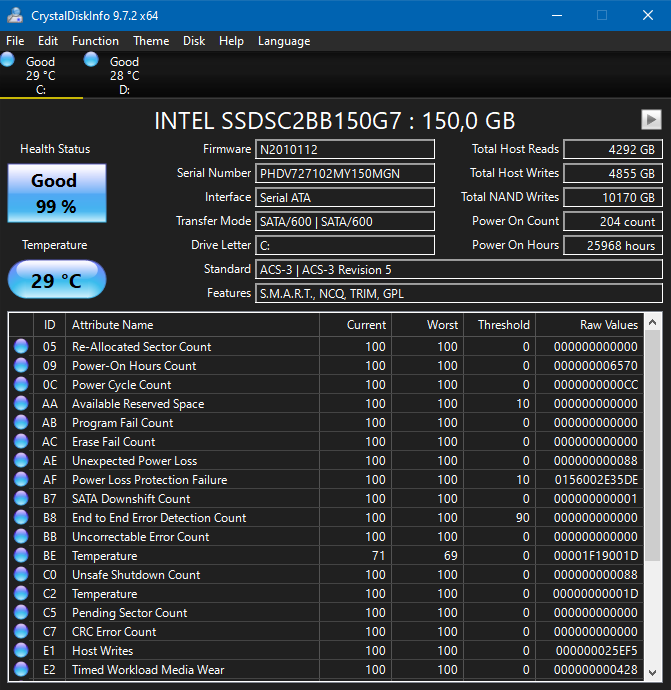This screenshot has height=690, width=671.
Task: Click the Standard field ACS-3
Action: pyautogui.click(x=459, y=269)
